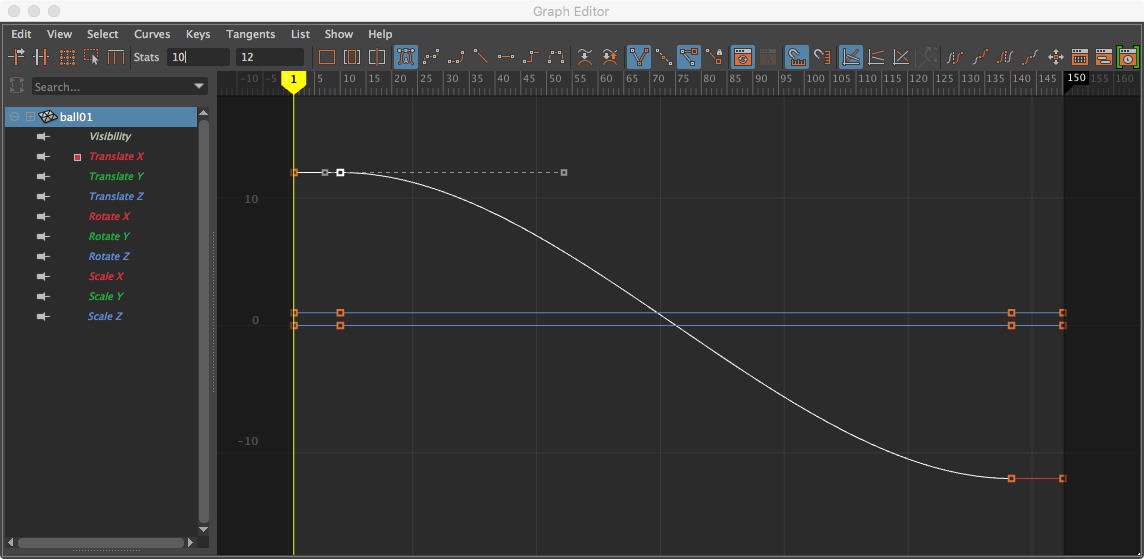
Task: Apply Step tangents to selected keys
Action: pyautogui.click(x=531, y=57)
